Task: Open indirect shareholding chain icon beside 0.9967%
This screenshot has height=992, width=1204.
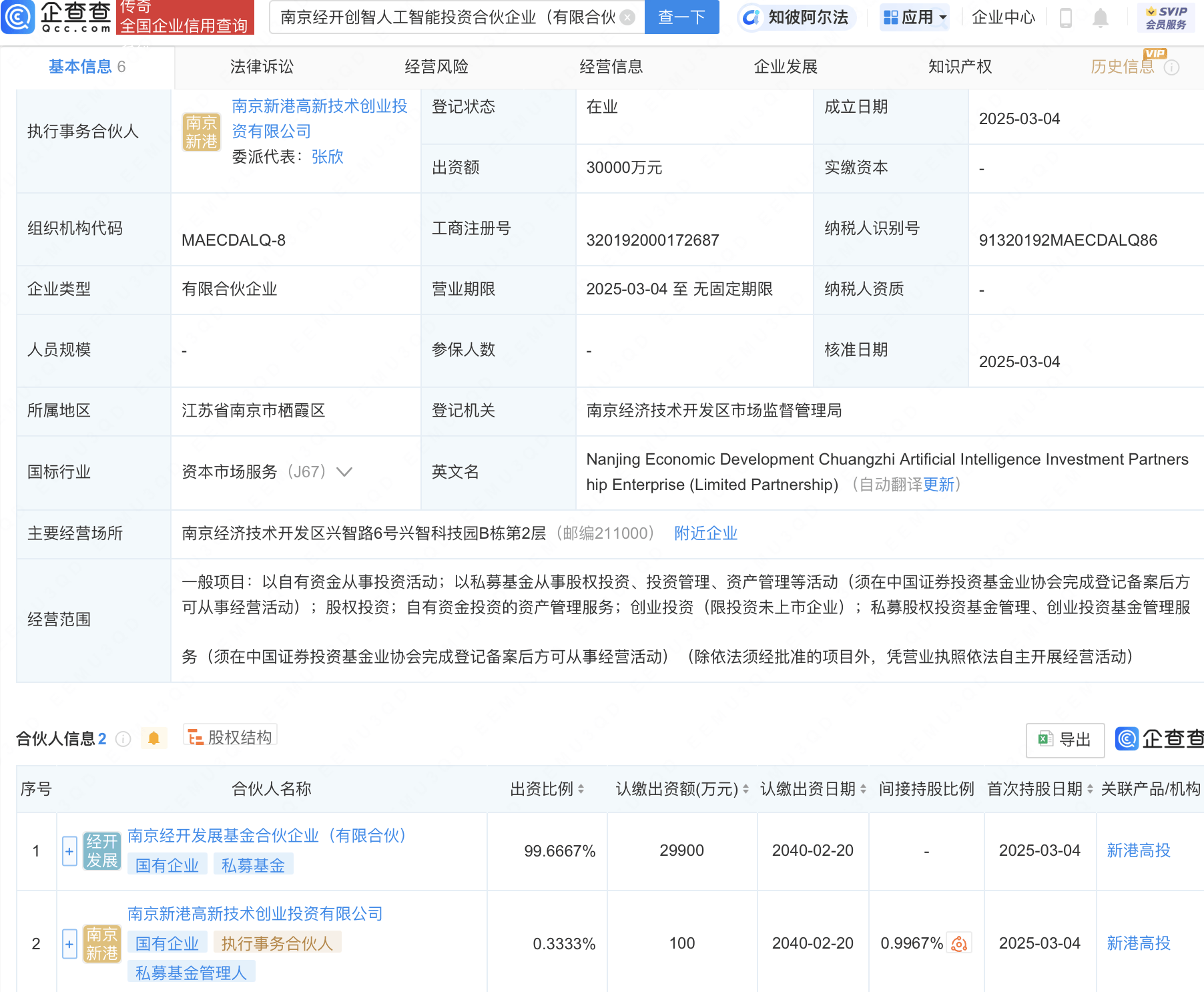Action: pyautogui.click(x=960, y=943)
